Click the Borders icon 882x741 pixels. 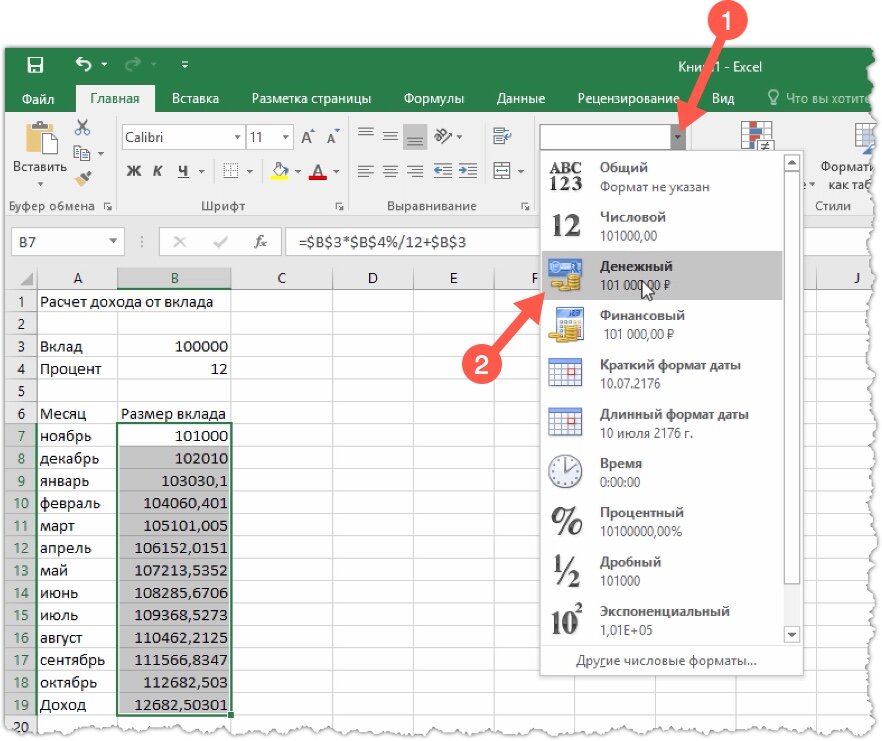tap(231, 171)
